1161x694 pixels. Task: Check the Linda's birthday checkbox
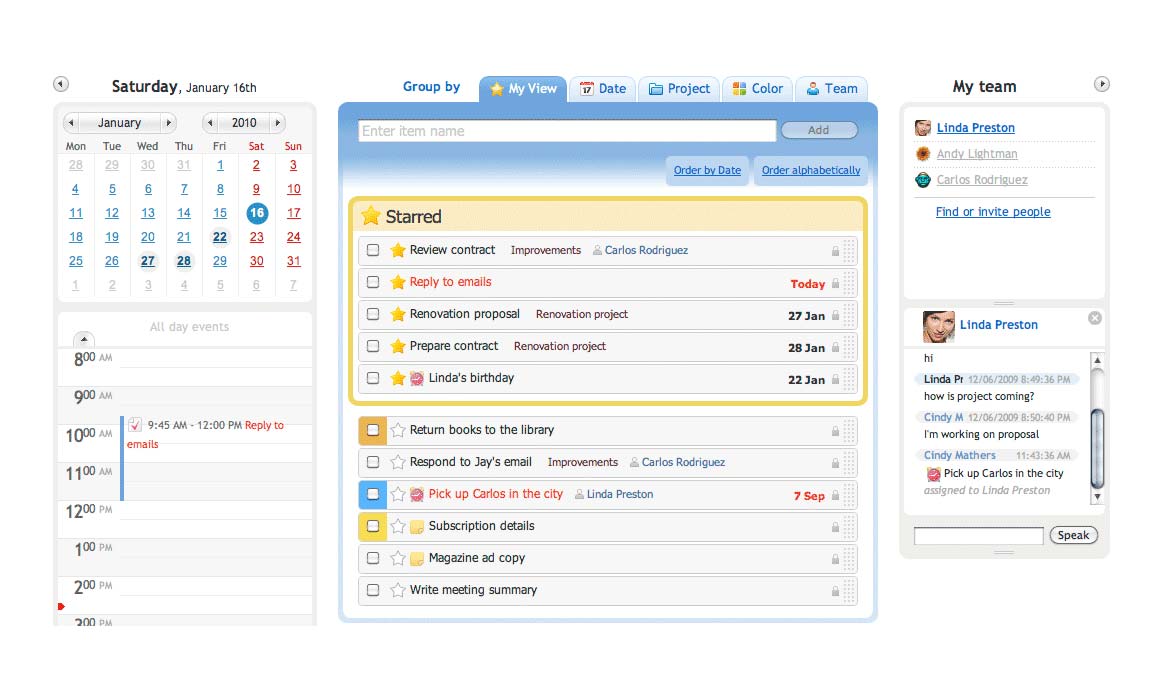coord(373,378)
